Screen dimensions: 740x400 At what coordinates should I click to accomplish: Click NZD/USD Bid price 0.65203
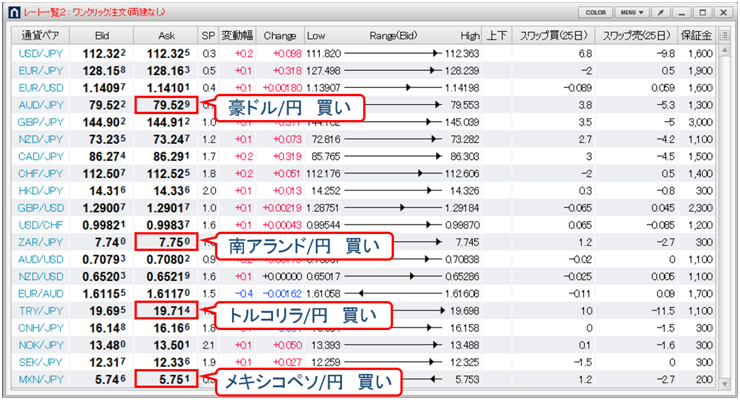pyautogui.click(x=104, y=276)
